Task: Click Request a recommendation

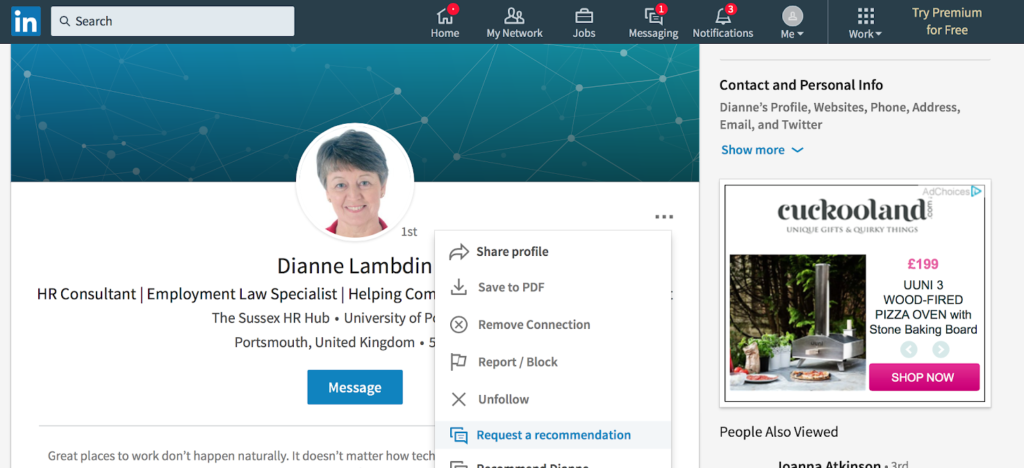Action: click(553, 435)
